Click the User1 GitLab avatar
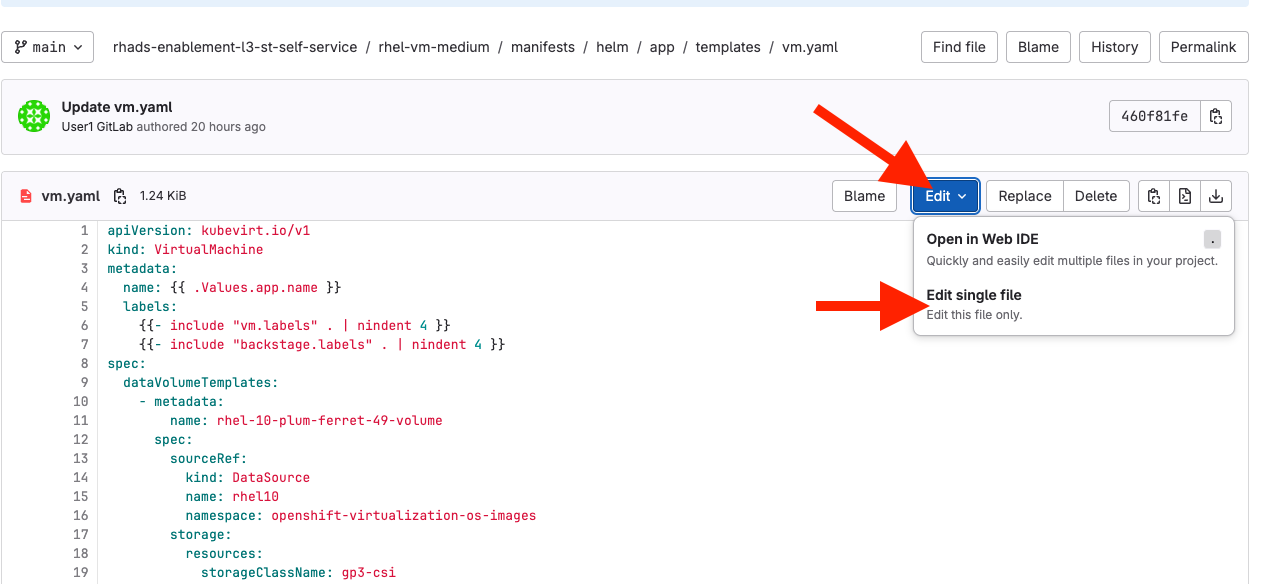Image resolution: width=1274 pixels, height=584 pixels. click(x=33, y=115)
